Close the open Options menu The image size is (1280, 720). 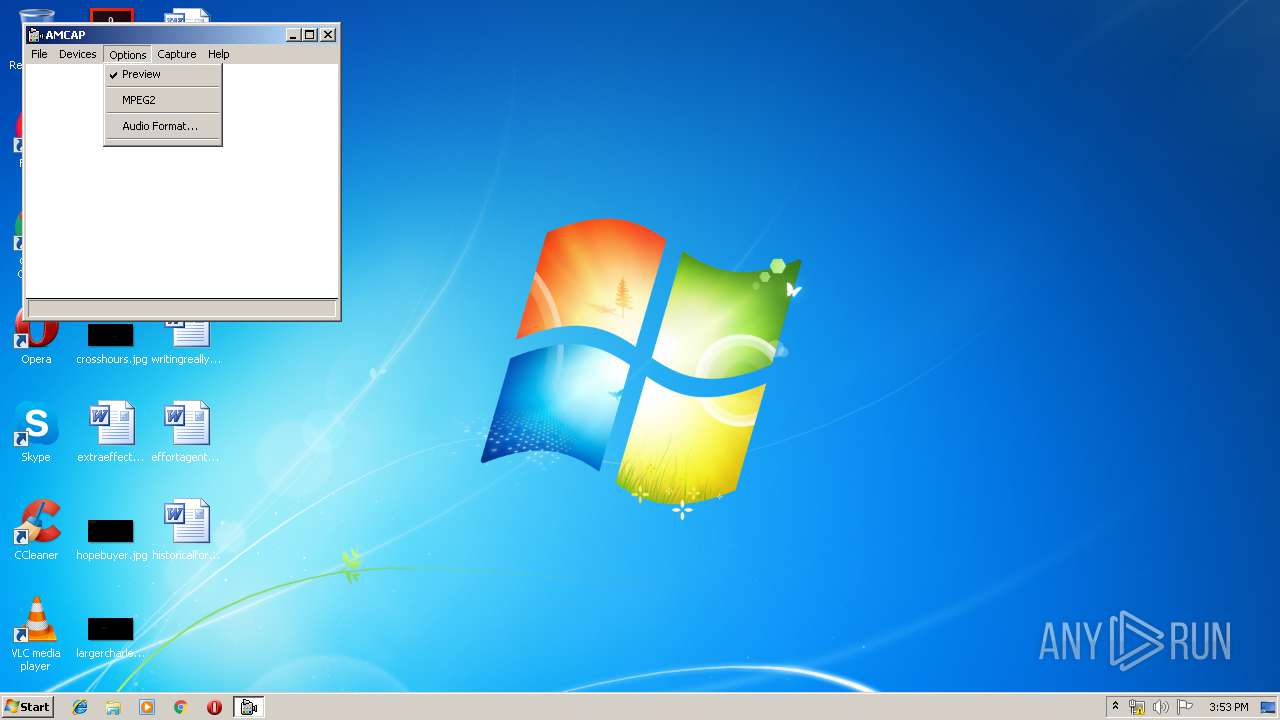click(127, 54)
